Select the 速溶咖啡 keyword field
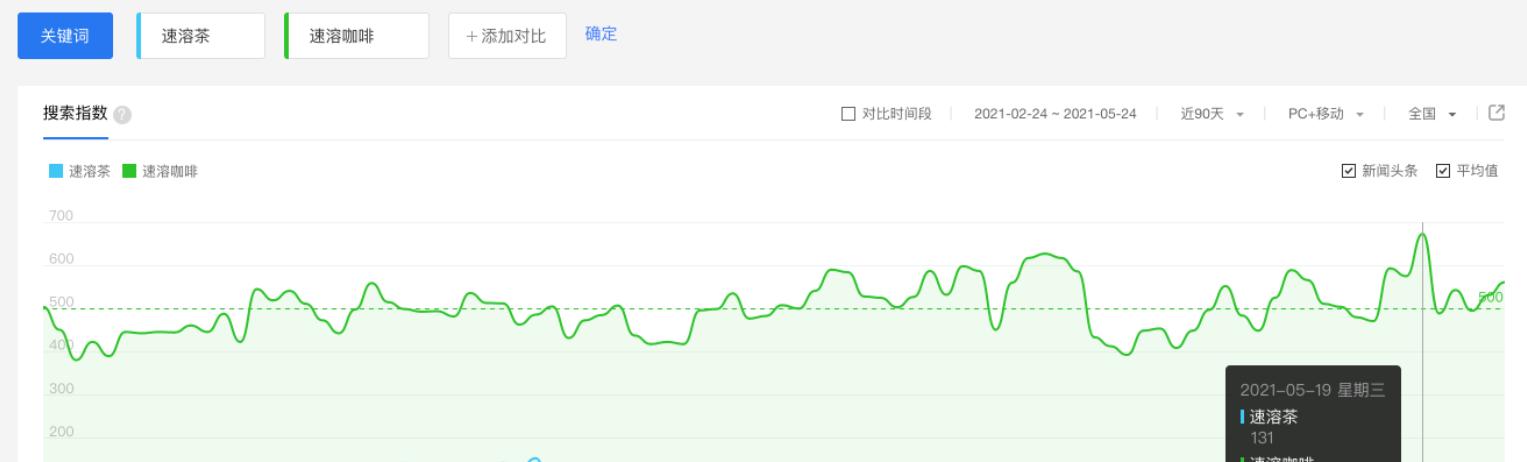The width and height of the screenshot is (1527, 462). click(356, 36)
